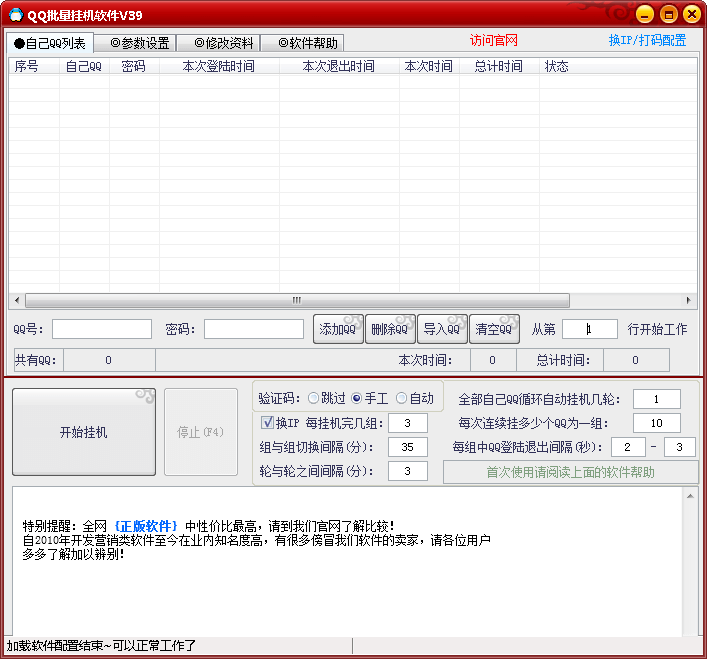Click the 密码 column header
This screenshot has height=659, width=707.
pyautogui.click(x=134, y=66)
